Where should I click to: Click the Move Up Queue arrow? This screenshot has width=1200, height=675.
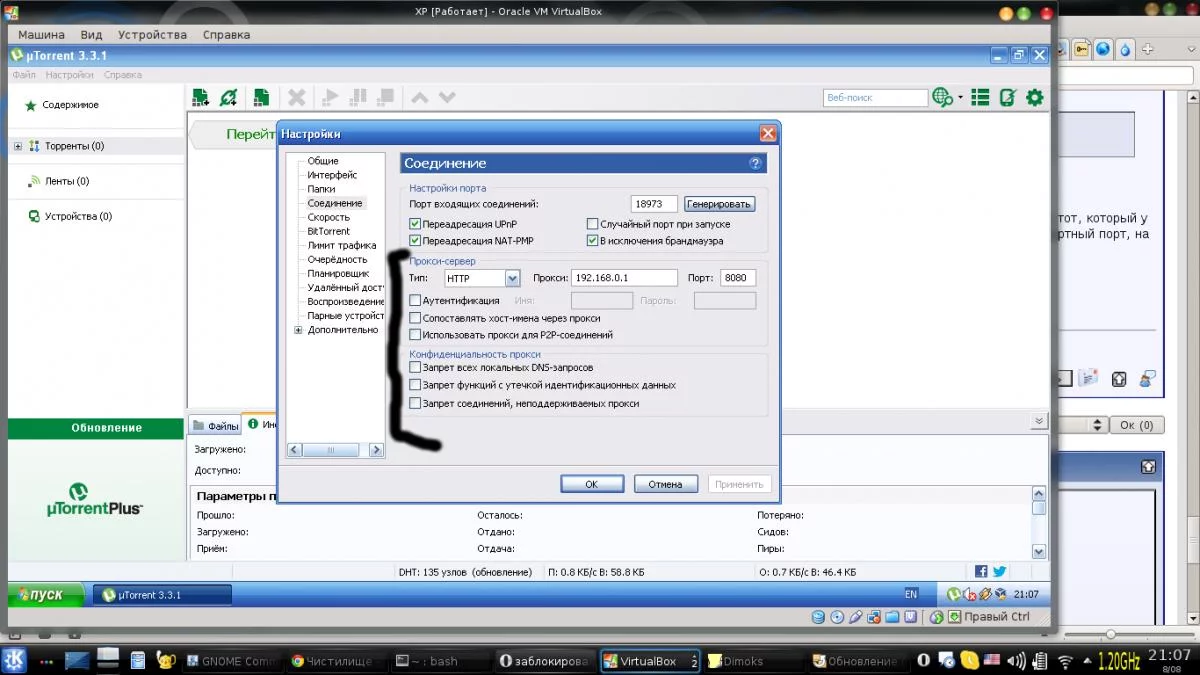tap(420, 97)
